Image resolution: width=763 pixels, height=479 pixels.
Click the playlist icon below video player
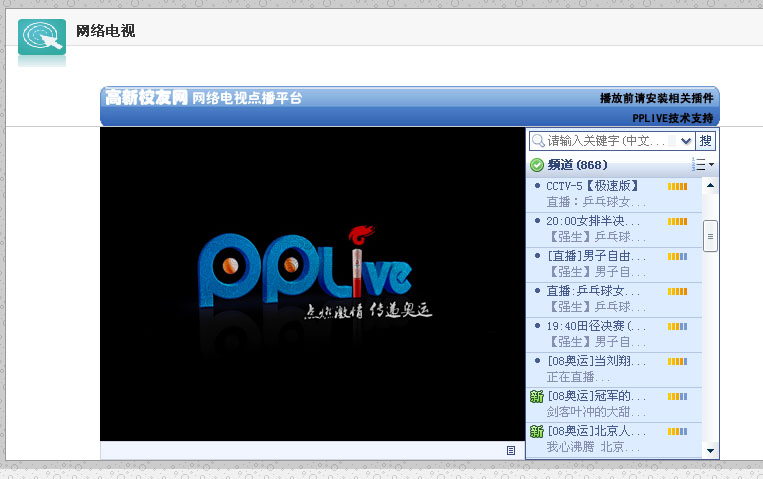tap(511, 450)
